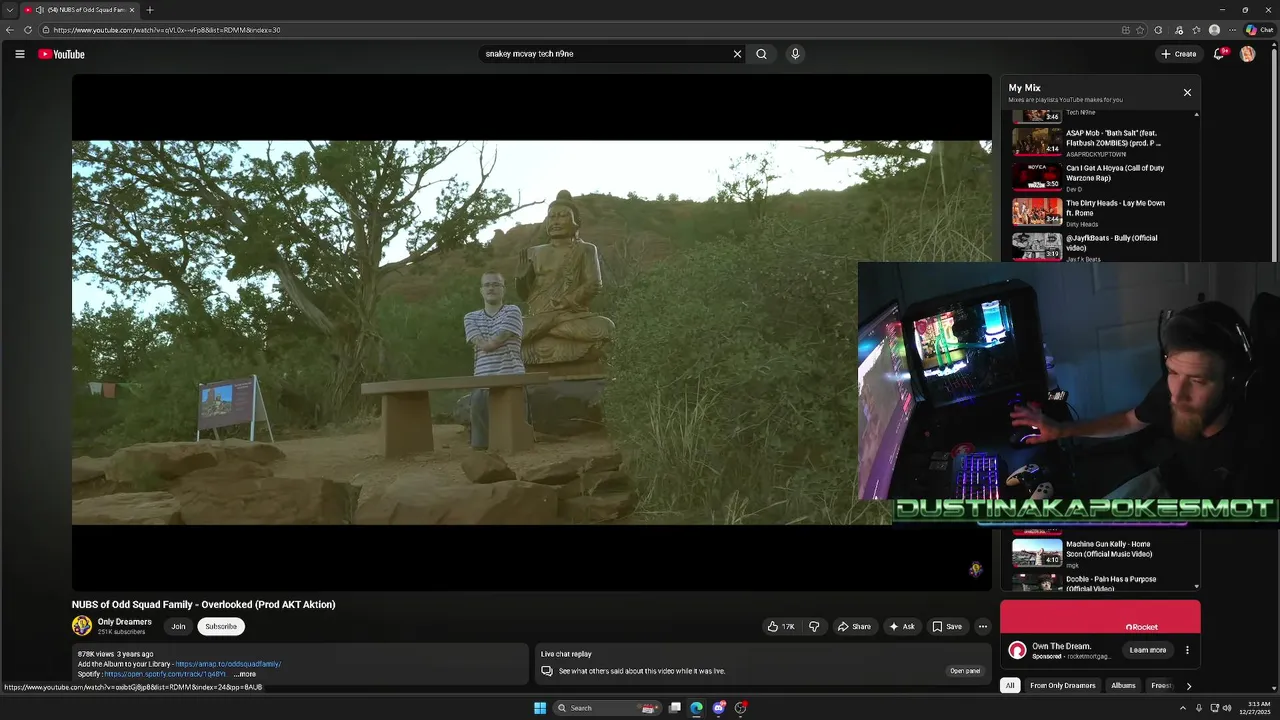Image resolution: width=1280 pixels, height=720 pixels.
Task: Open a new browser tab
Action: pyautogui.click(x=150, y=10)
